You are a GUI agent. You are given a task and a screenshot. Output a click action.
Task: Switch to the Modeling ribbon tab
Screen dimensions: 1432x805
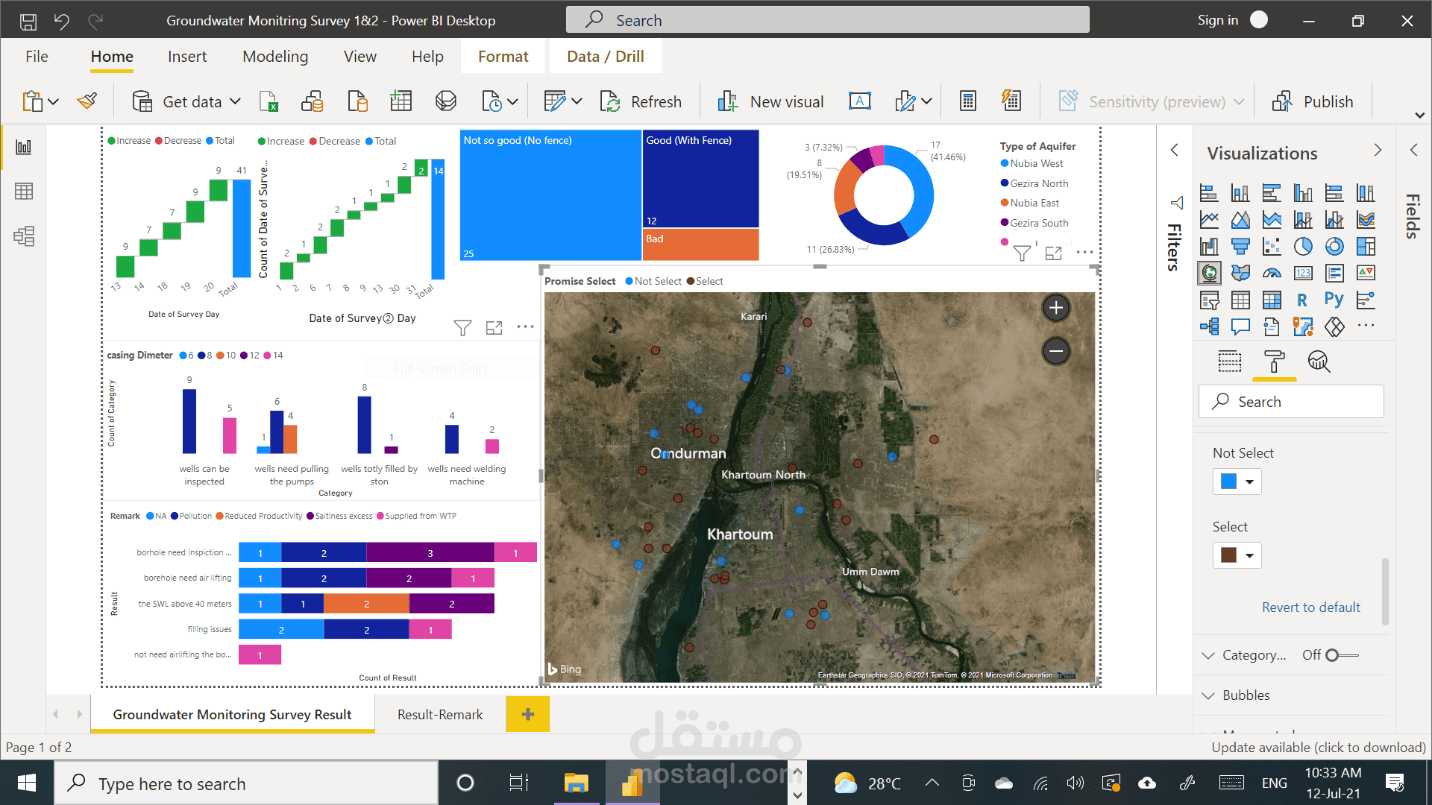coord(275,56)
